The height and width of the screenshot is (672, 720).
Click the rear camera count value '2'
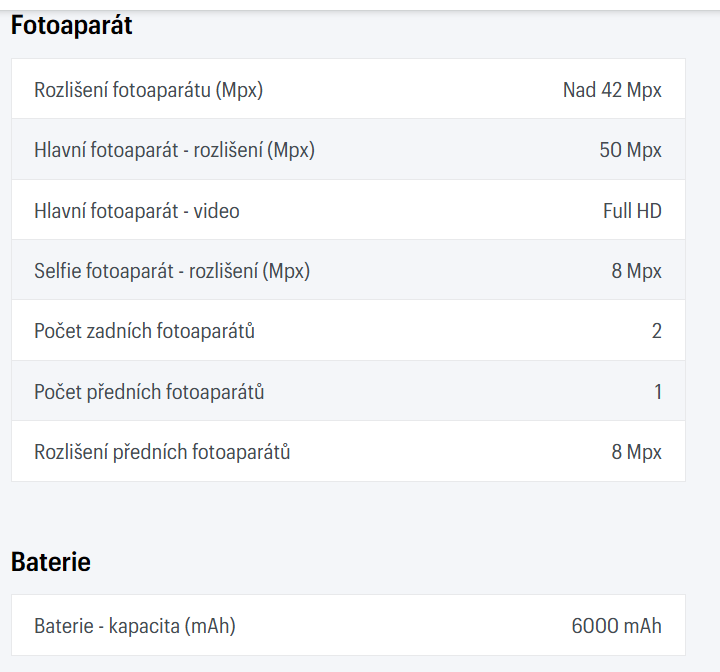pyautogui.click(x=657, y=331)
